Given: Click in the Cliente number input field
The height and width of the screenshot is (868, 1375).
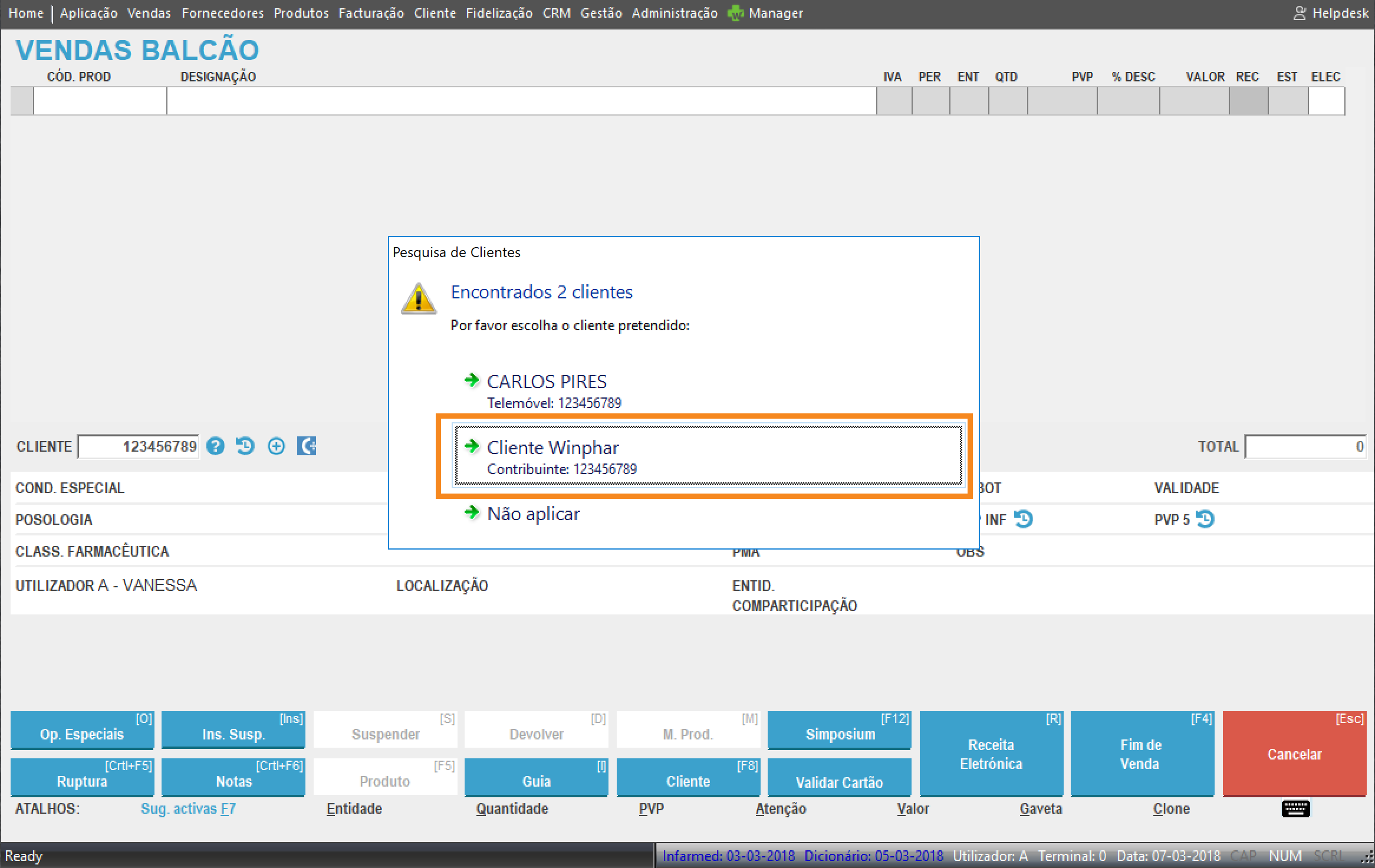Looking at the screenshot, I should 139,446.
